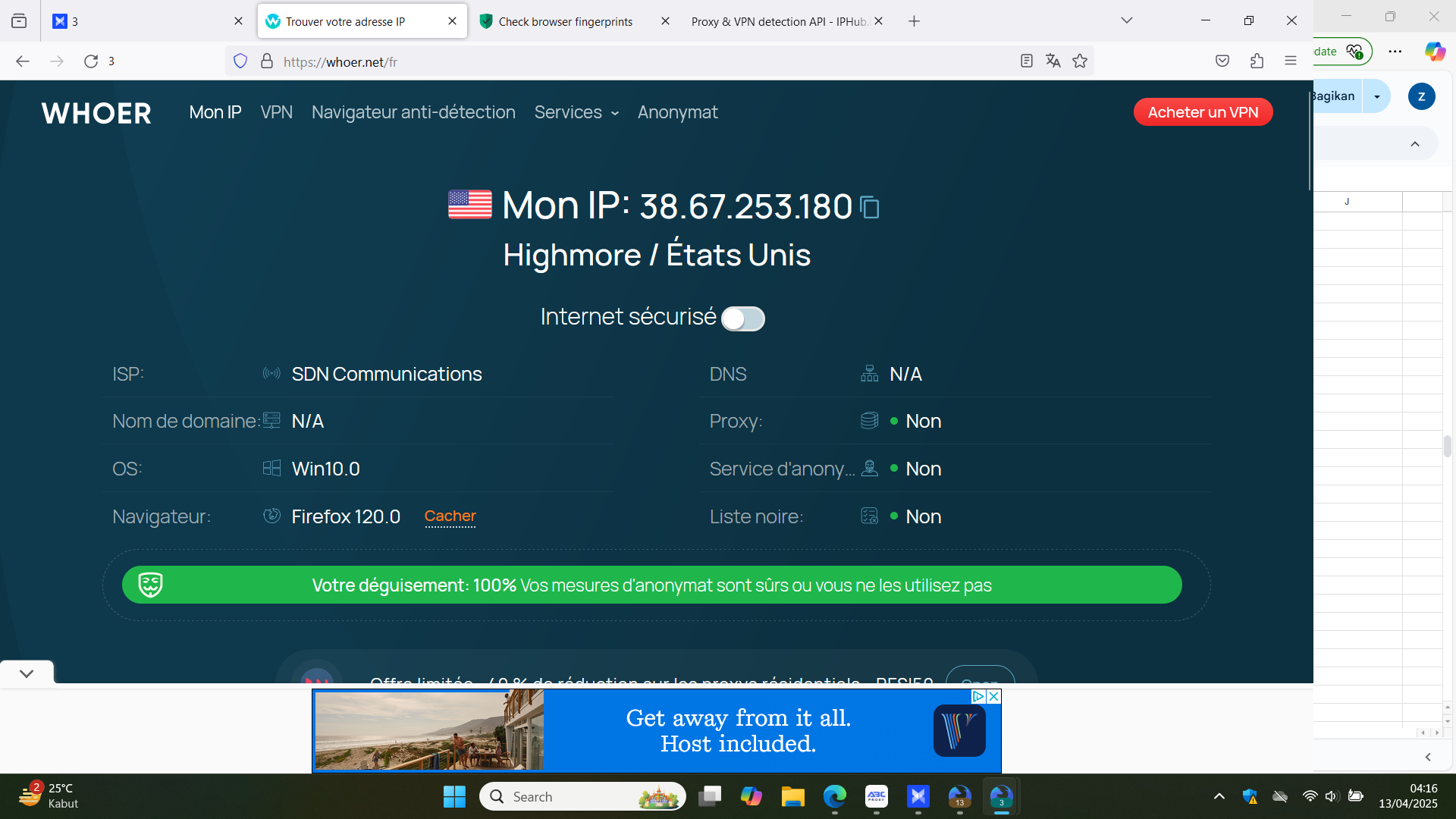Go back to the previous page
1456x819 pixels.
23,61
